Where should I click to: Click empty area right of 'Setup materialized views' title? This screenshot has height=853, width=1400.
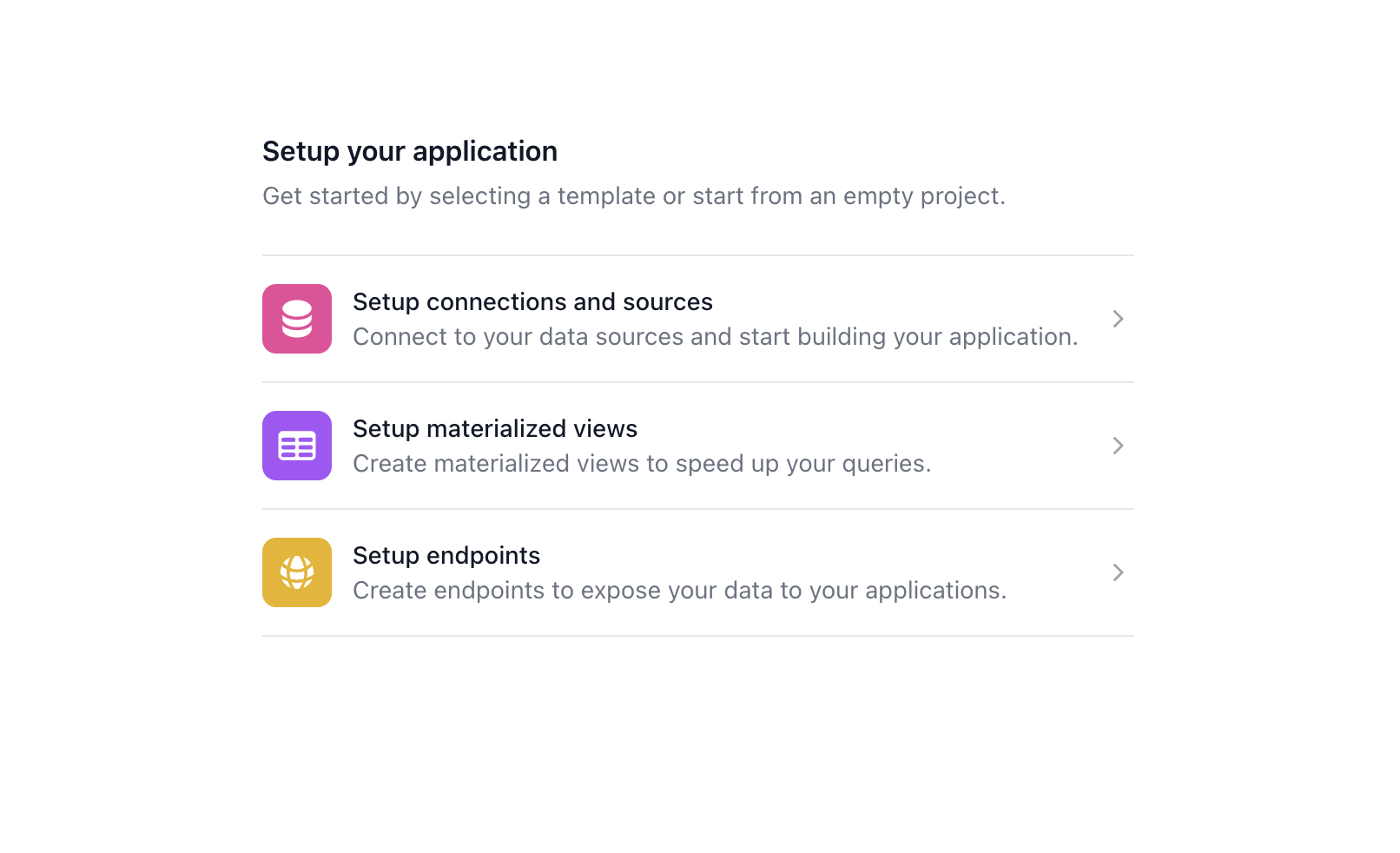pyautogui.click(x=868, y=429)
